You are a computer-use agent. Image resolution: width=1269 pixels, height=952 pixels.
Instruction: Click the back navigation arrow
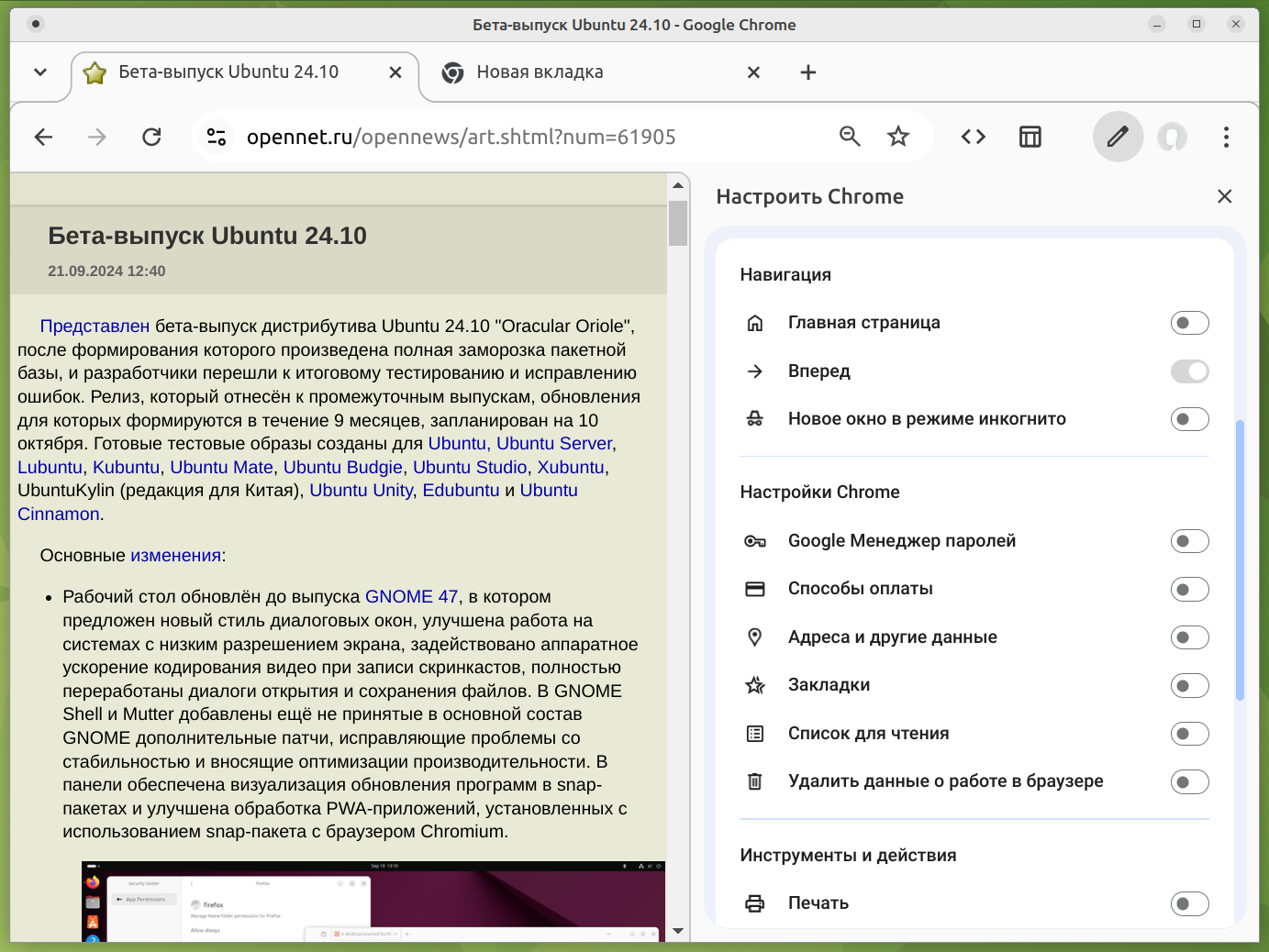point(43,138)
